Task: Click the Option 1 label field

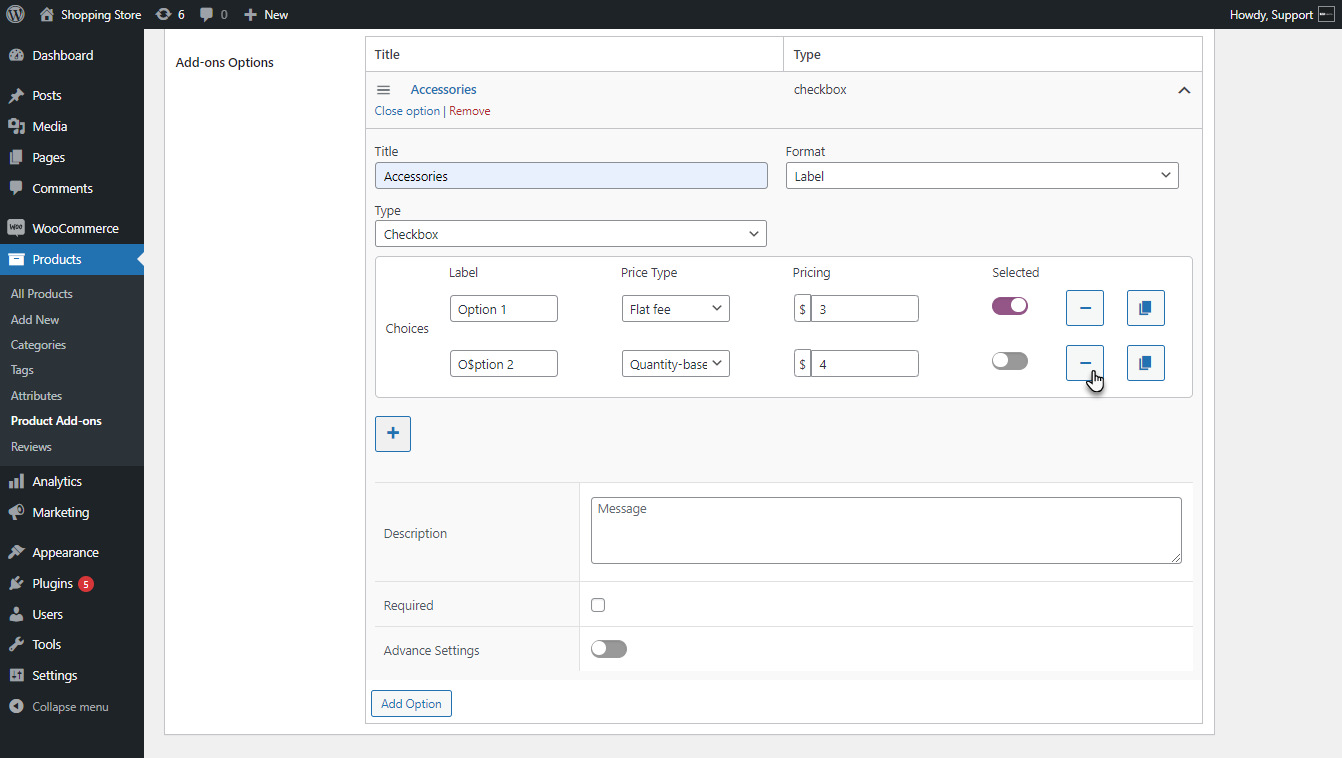Action: [x=504, y=309]
